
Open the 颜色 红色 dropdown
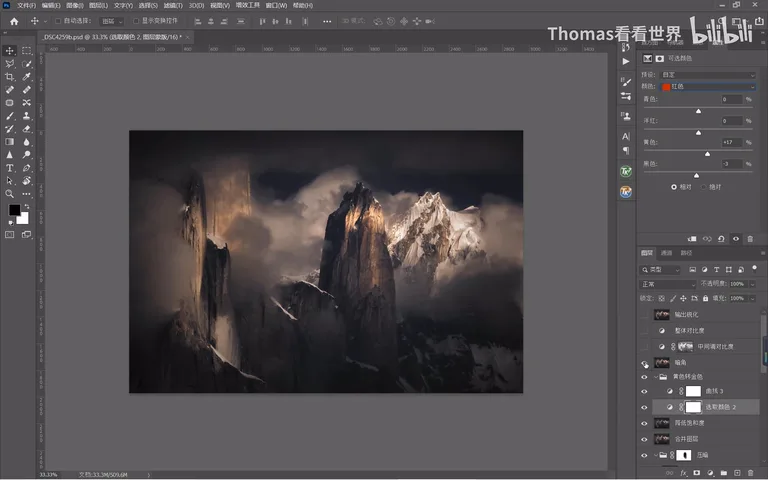coord(708,87)
